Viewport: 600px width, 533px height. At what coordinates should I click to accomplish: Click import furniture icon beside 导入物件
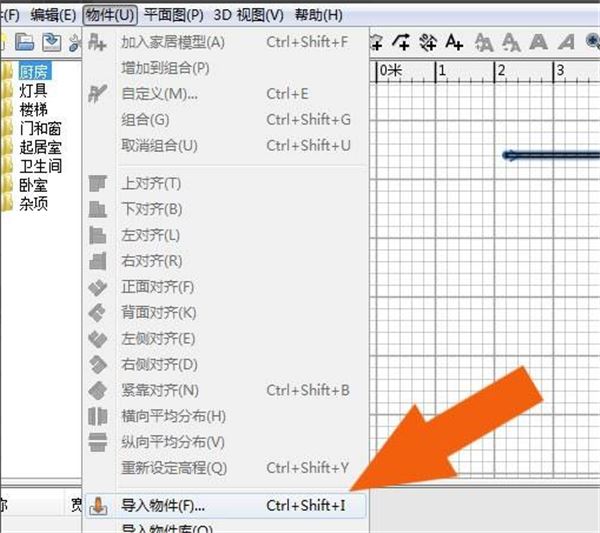(98, 506)
